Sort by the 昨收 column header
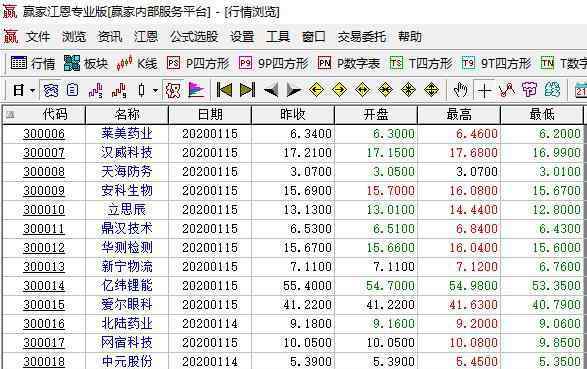 point(293,115)
